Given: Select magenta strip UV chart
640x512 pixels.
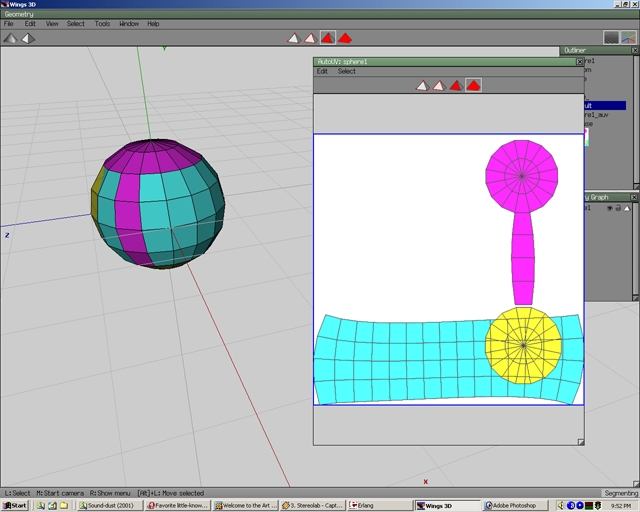Looking at the screenshot, I should coord(523,259).
